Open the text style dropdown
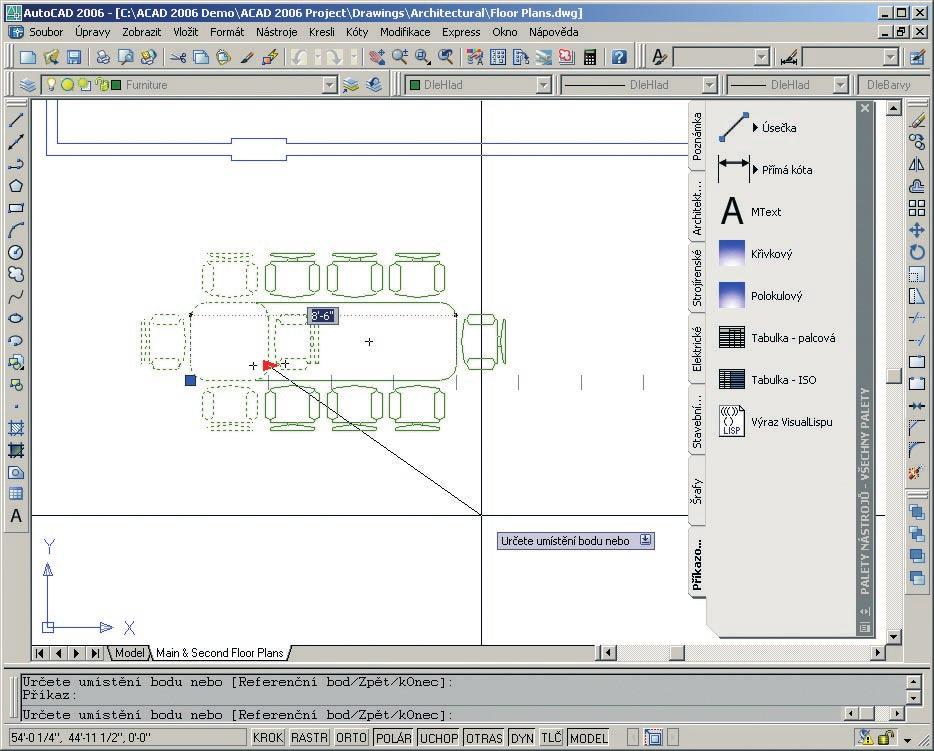The image size is (934, 751). coord(761,57)
